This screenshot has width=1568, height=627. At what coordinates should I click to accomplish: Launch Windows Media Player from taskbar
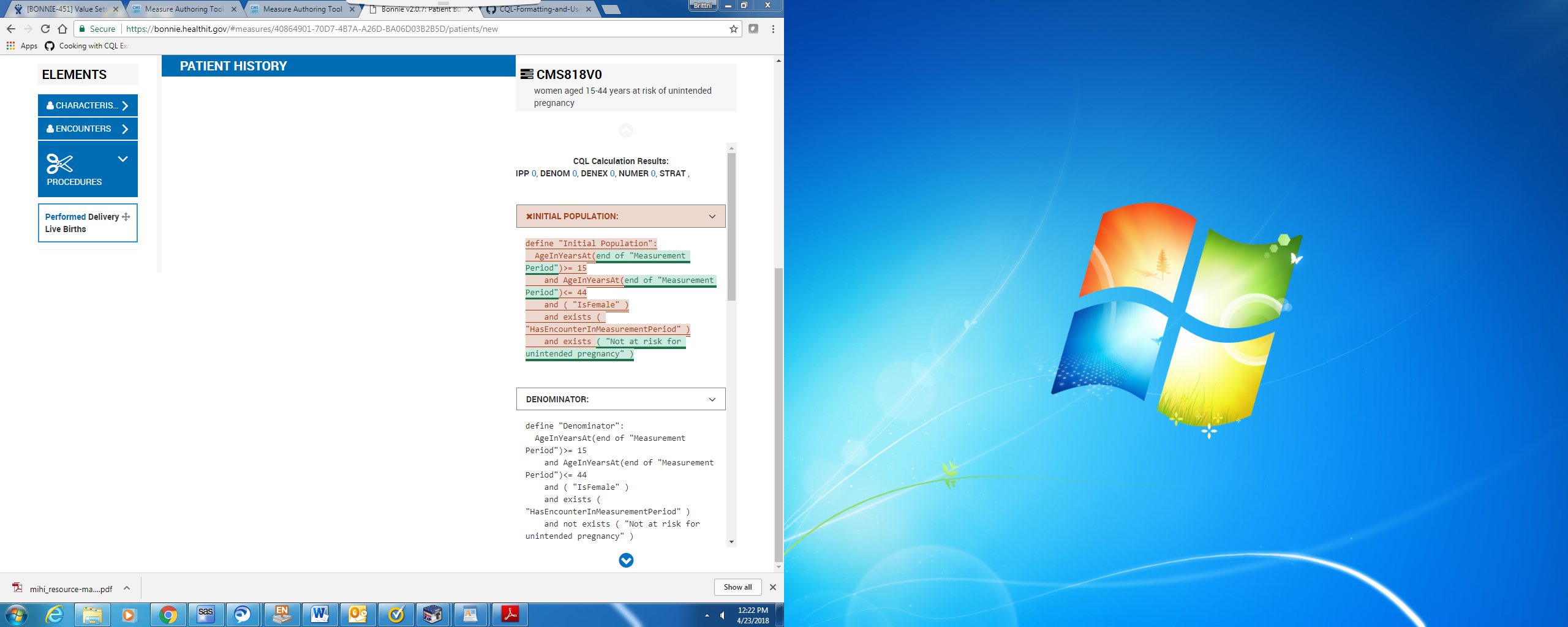pyautogui.click(x=129, y=614)
